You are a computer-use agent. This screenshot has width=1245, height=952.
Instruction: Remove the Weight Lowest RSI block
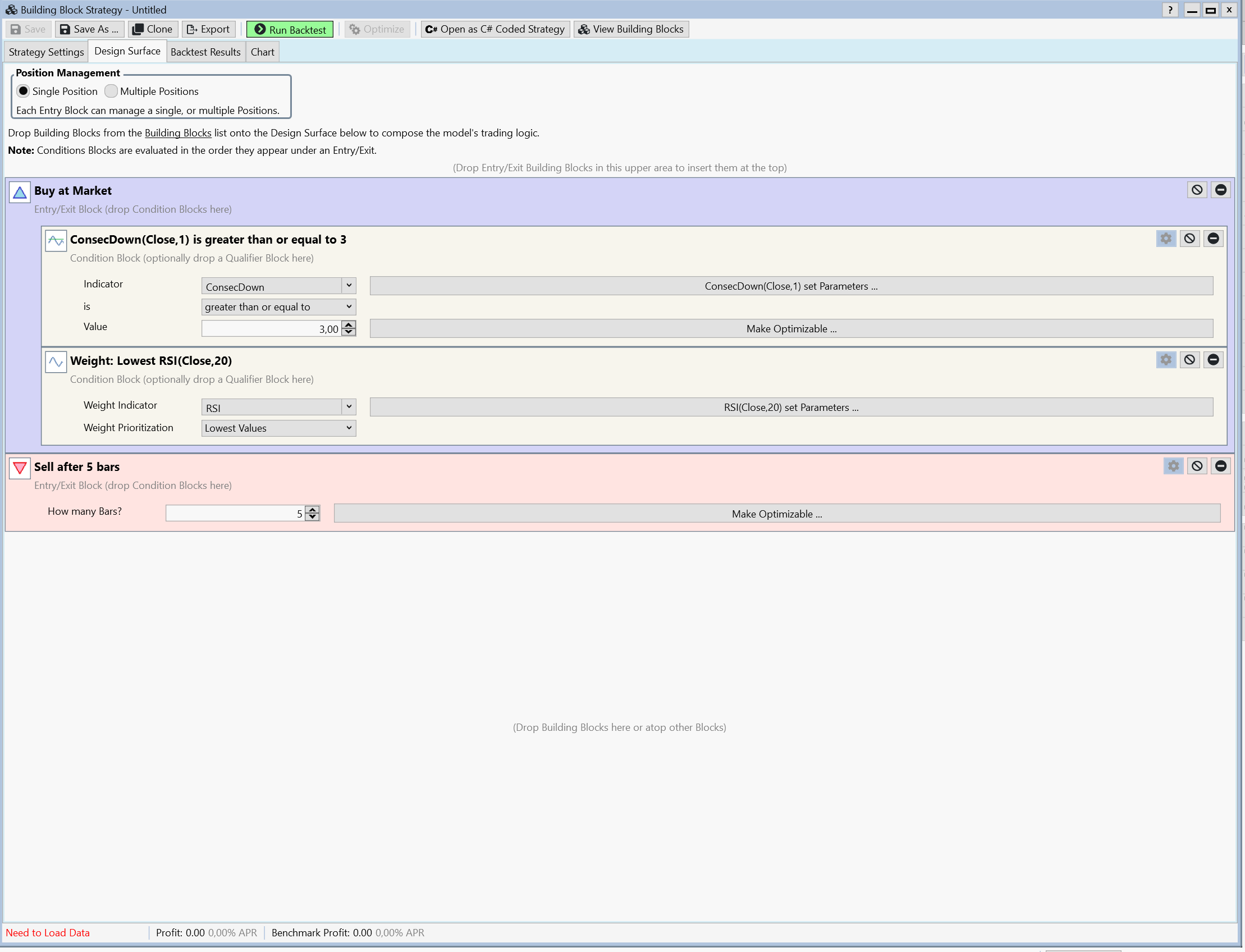point(1213,360)
